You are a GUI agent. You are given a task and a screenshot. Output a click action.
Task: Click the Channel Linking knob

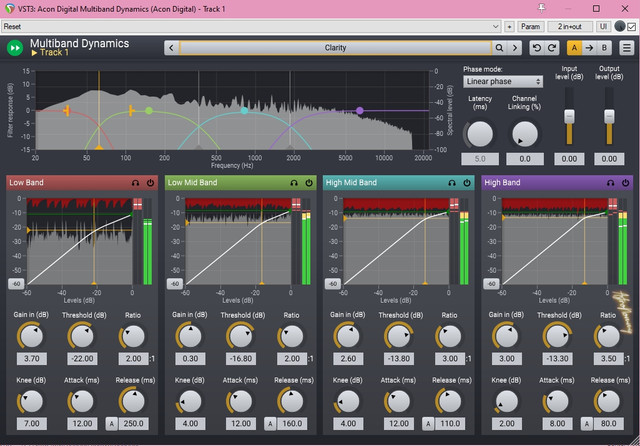tap(524, 134)
